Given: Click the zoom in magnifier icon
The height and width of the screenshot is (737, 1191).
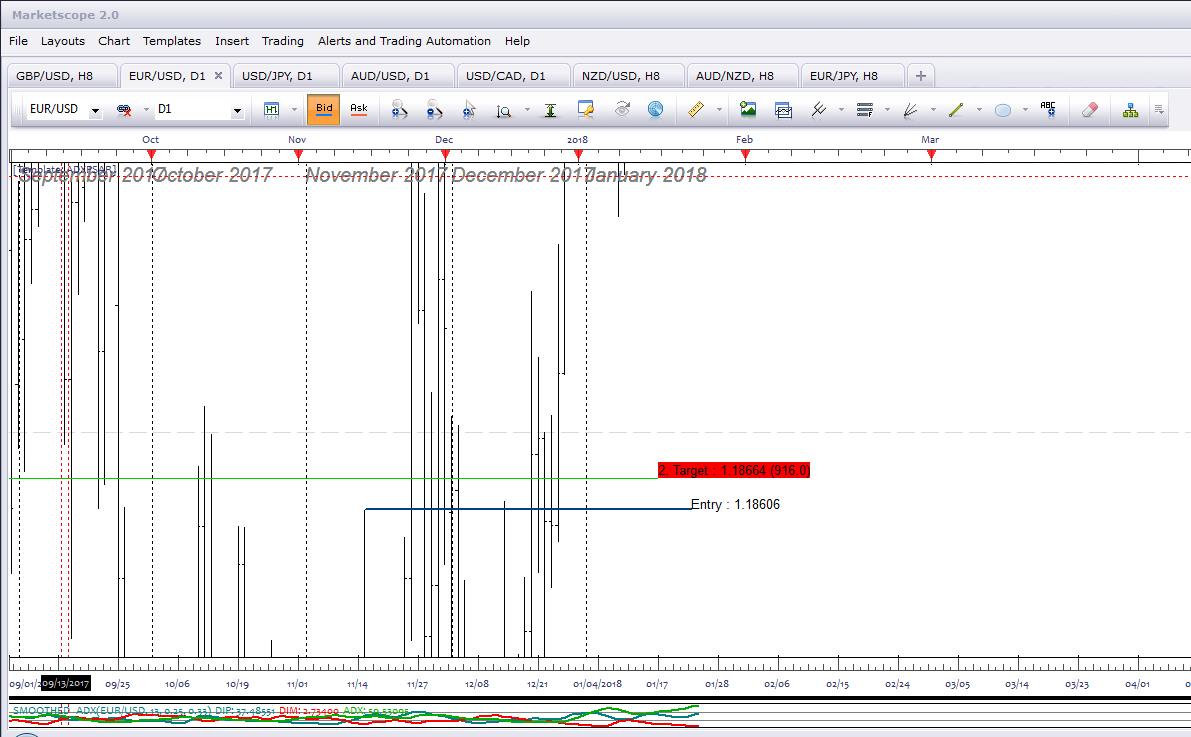Looking at the screenshot, I should pos(399,110).
